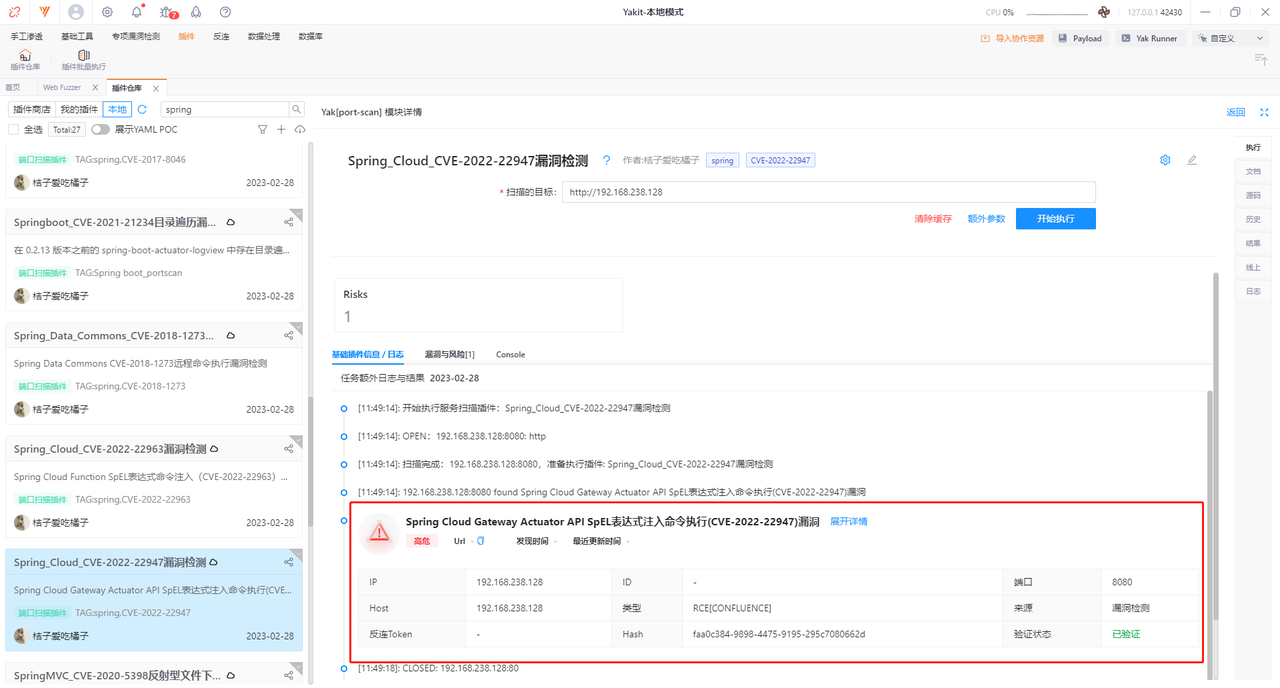Open the 反连 menu
The height and width of the screenshot is (688, 1280).
[x=221, y=36]
